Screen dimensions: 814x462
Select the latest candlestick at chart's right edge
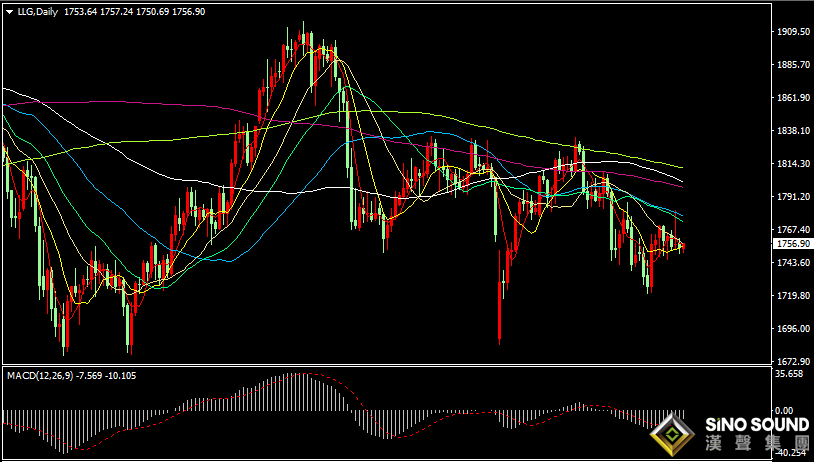point(683,247)
